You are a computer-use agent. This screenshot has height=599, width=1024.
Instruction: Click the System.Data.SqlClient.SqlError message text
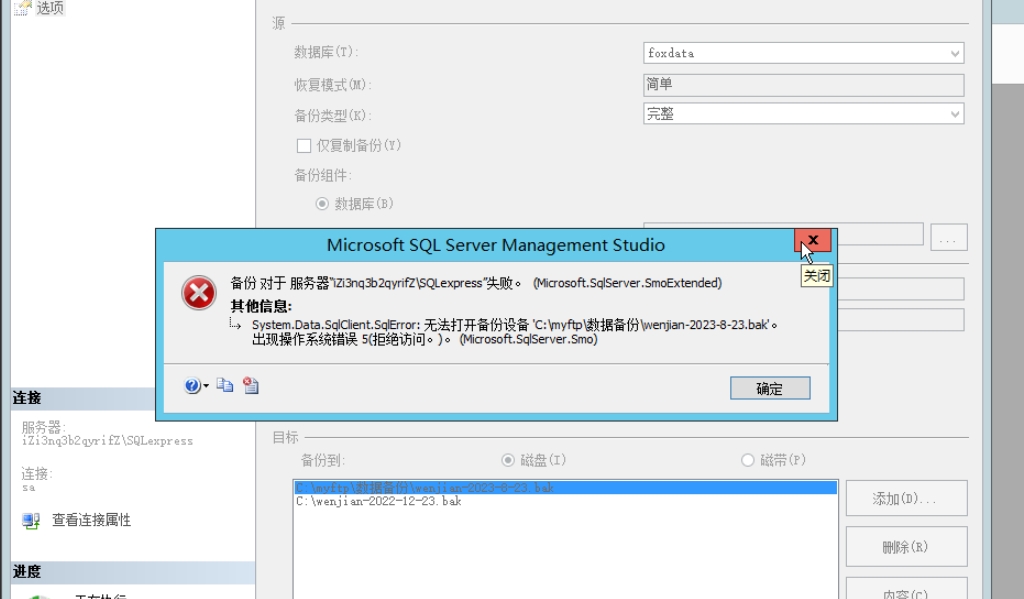tap(515, 332)
